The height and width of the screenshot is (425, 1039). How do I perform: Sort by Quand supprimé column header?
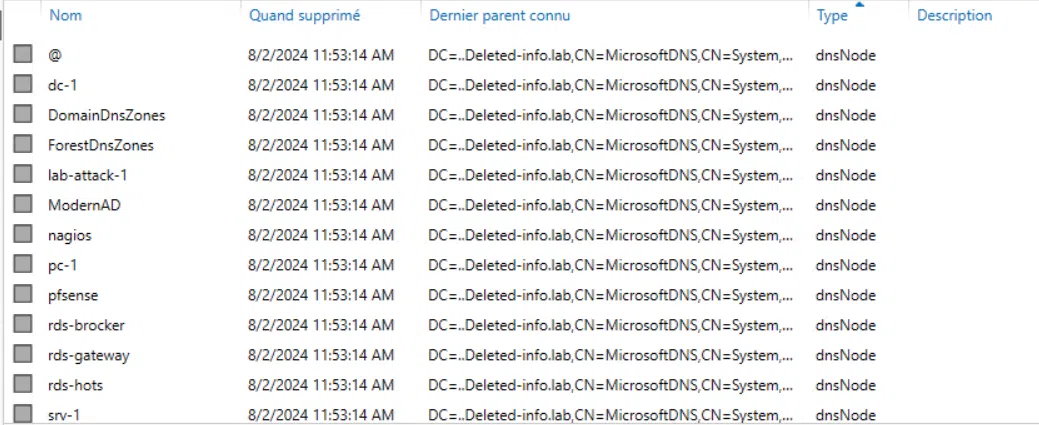[304, 15]
